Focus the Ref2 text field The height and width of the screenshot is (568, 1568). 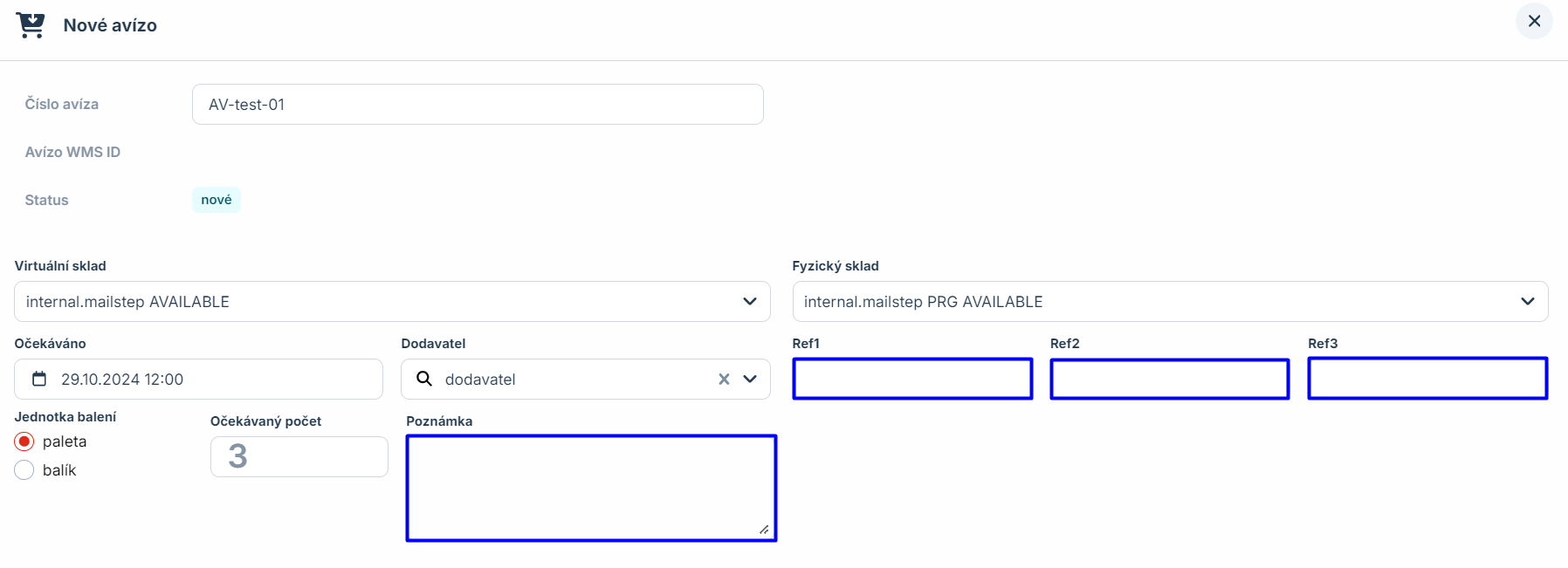tap(1169, 379)
